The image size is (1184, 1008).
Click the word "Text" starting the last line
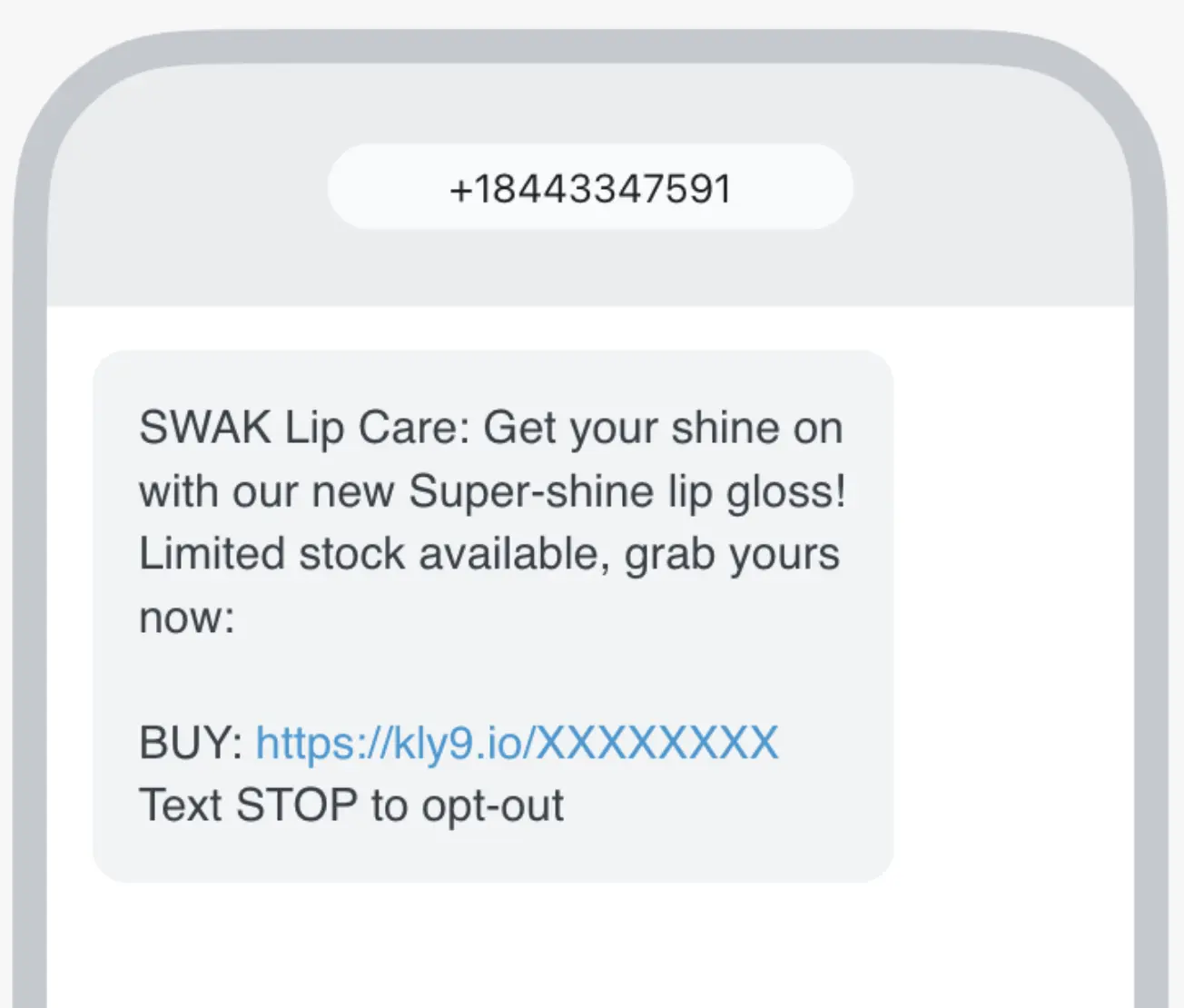180,805
